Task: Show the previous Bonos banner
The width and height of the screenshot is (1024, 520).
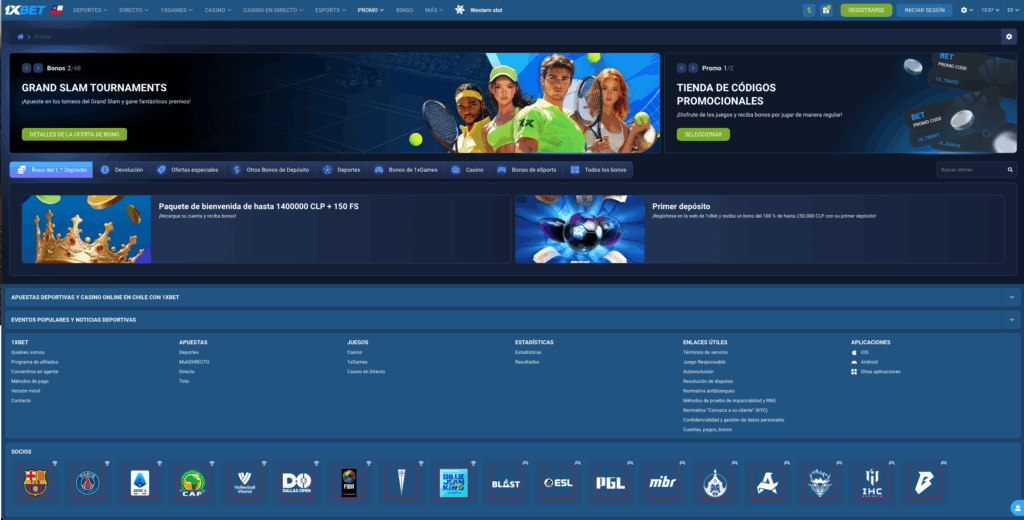Action: (26, 68)
